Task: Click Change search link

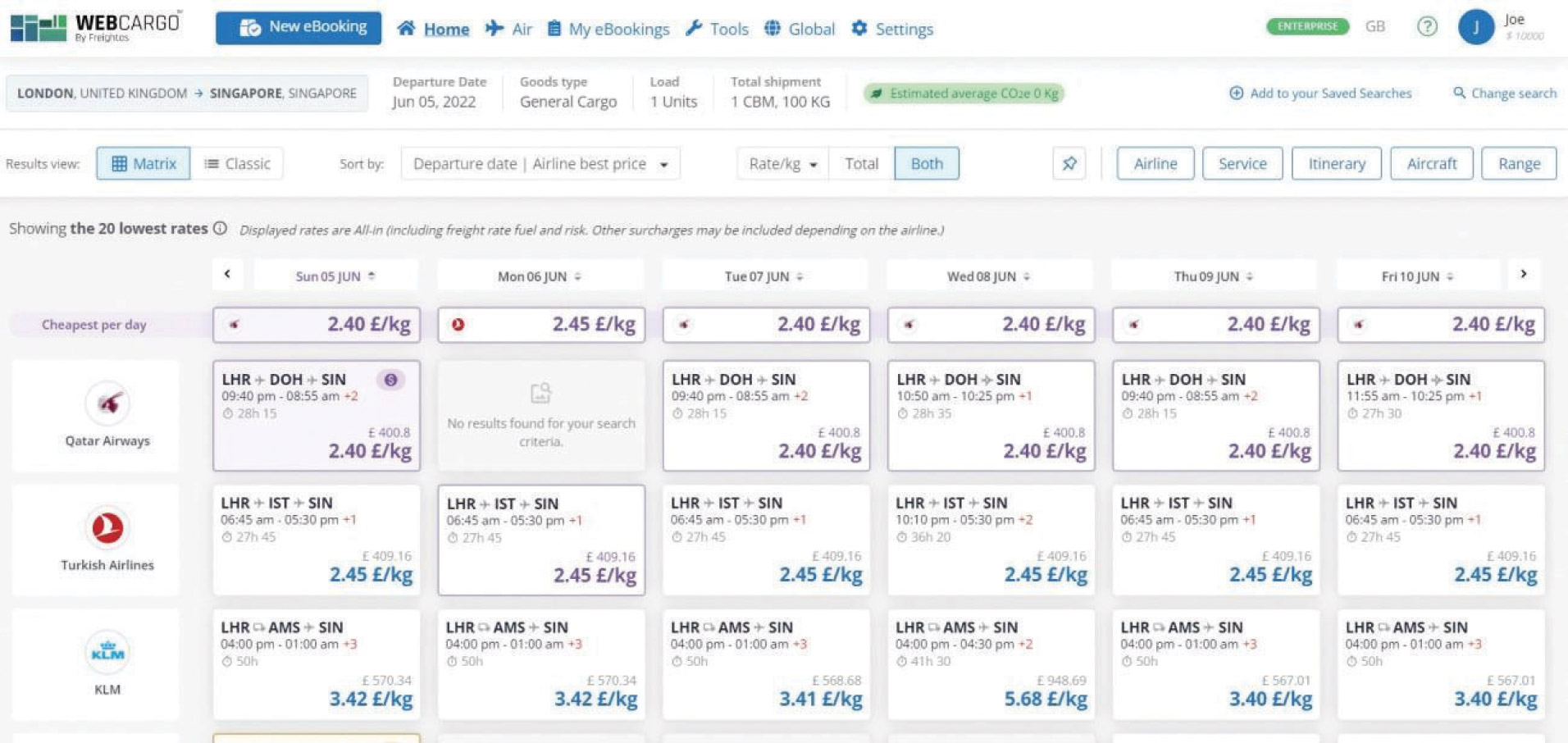Action: (1505, 93)
